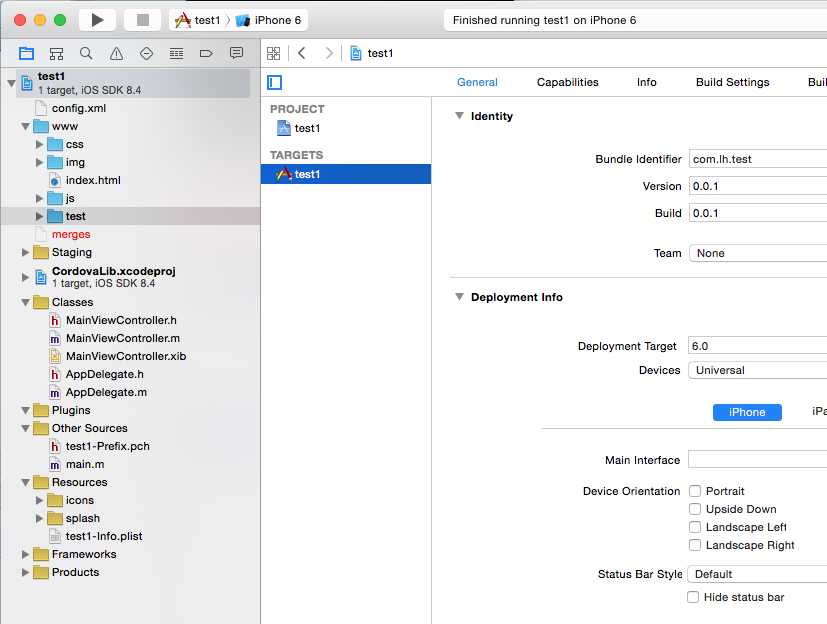
Task: Open AppDelegate.m
Action: 105,392
